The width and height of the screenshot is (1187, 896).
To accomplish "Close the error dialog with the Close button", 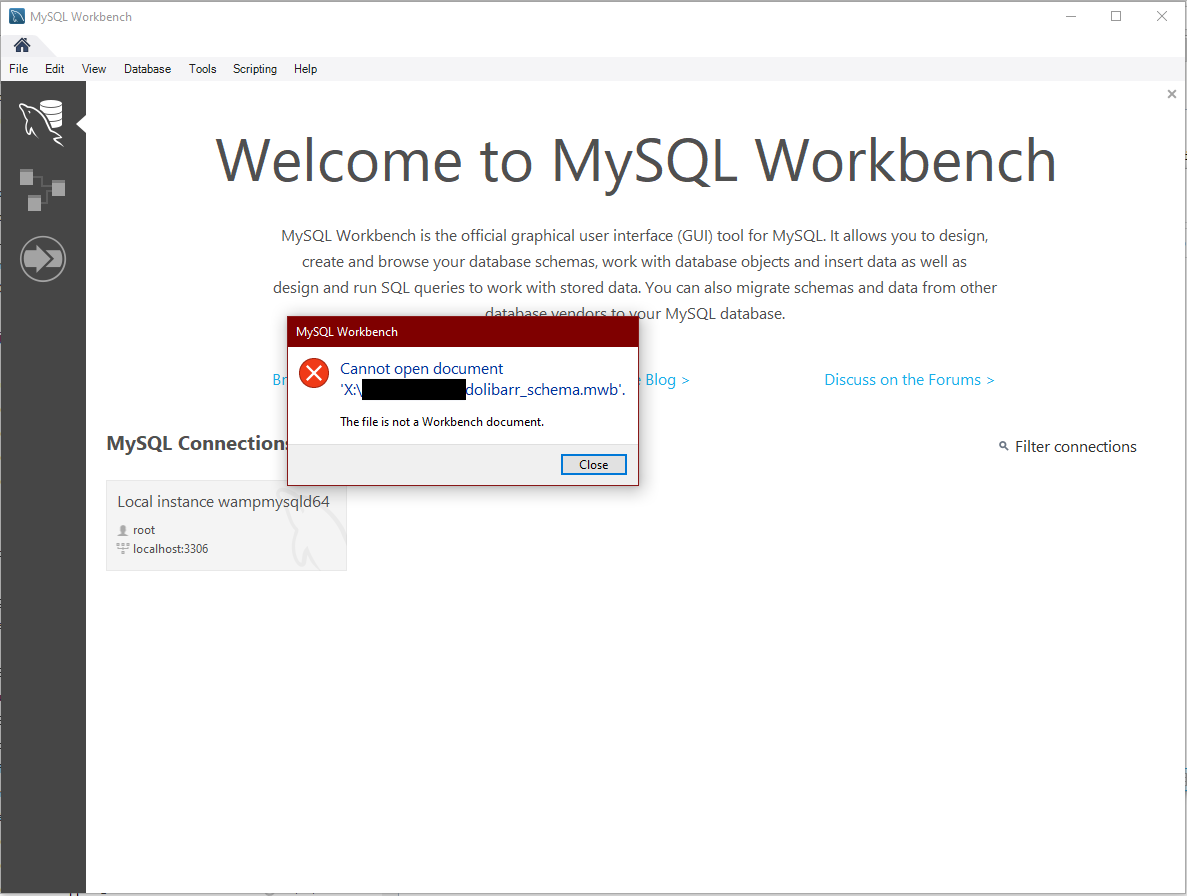I will 593,464.
